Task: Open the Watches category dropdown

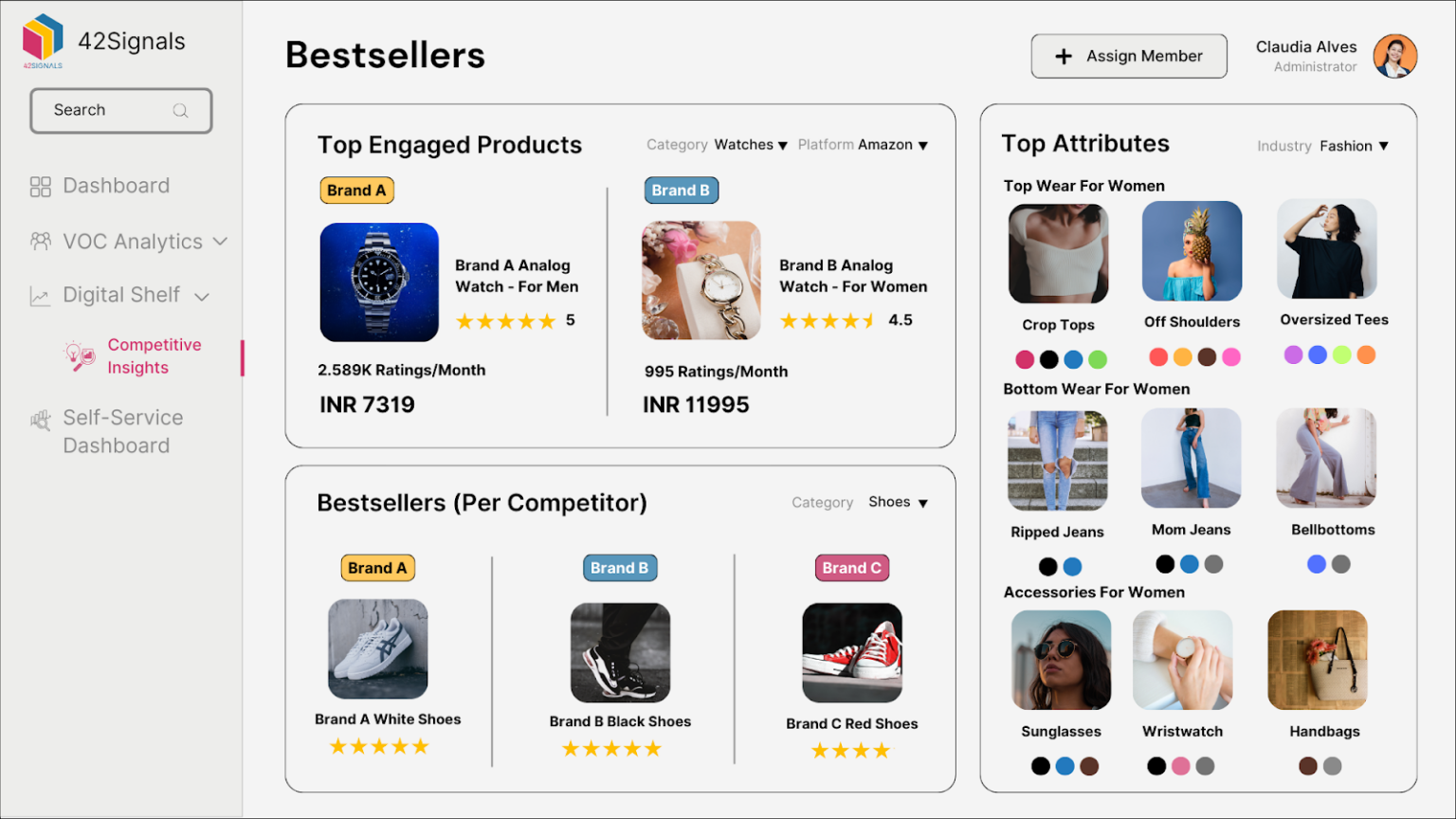Action: coord(751,145)
